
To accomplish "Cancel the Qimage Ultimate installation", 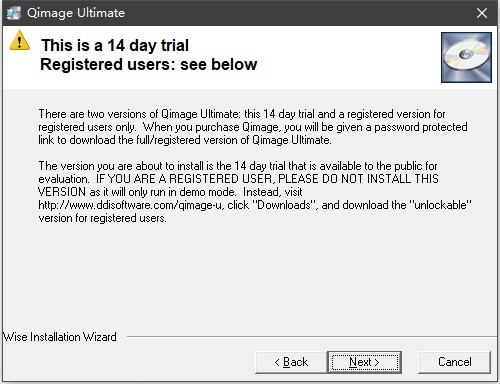I will (x=455, y=362).
